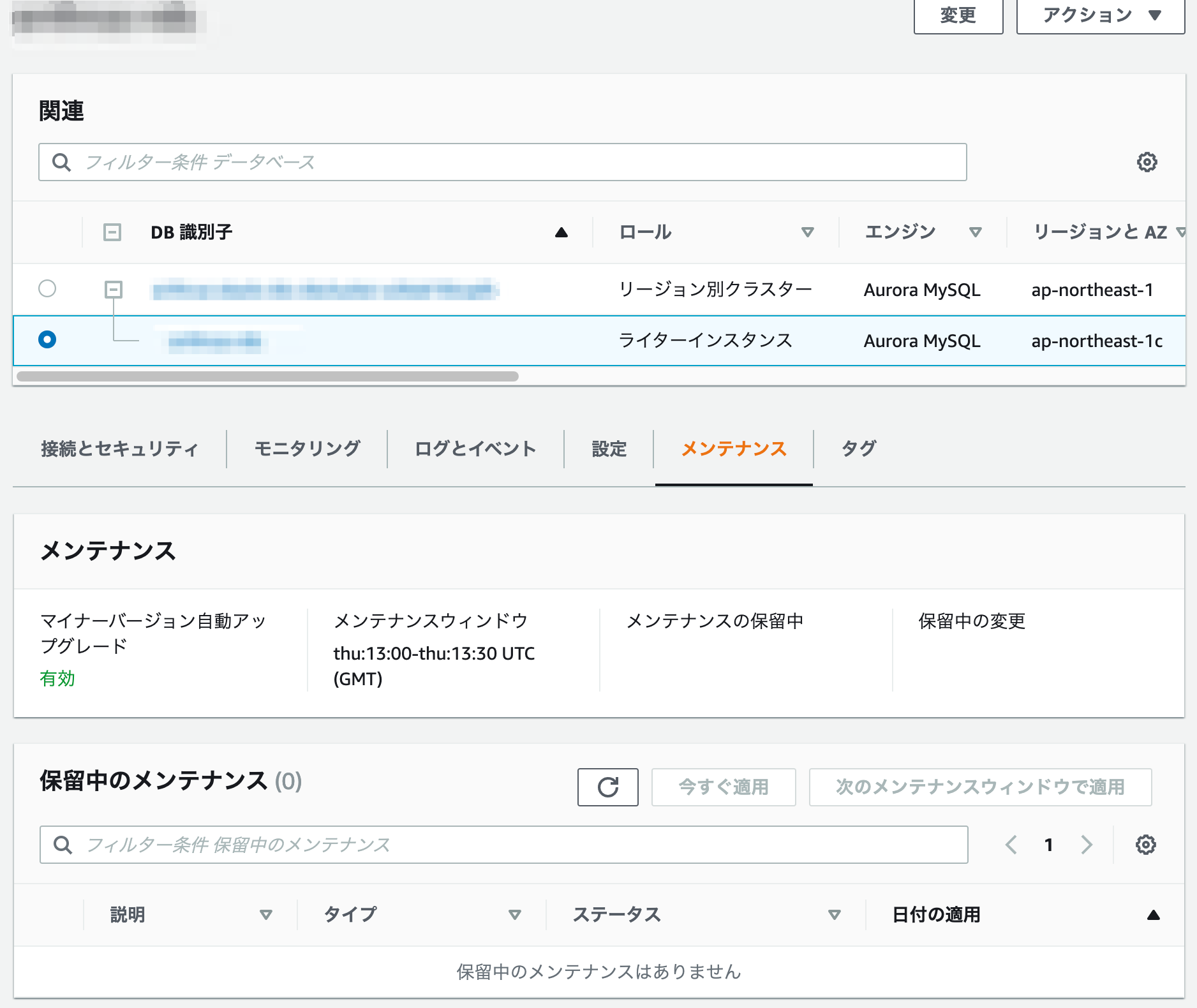1197x1008 pixels.
Task: Click 保留中のメンテナンスはありません message
Action: (x=598, y=972)
